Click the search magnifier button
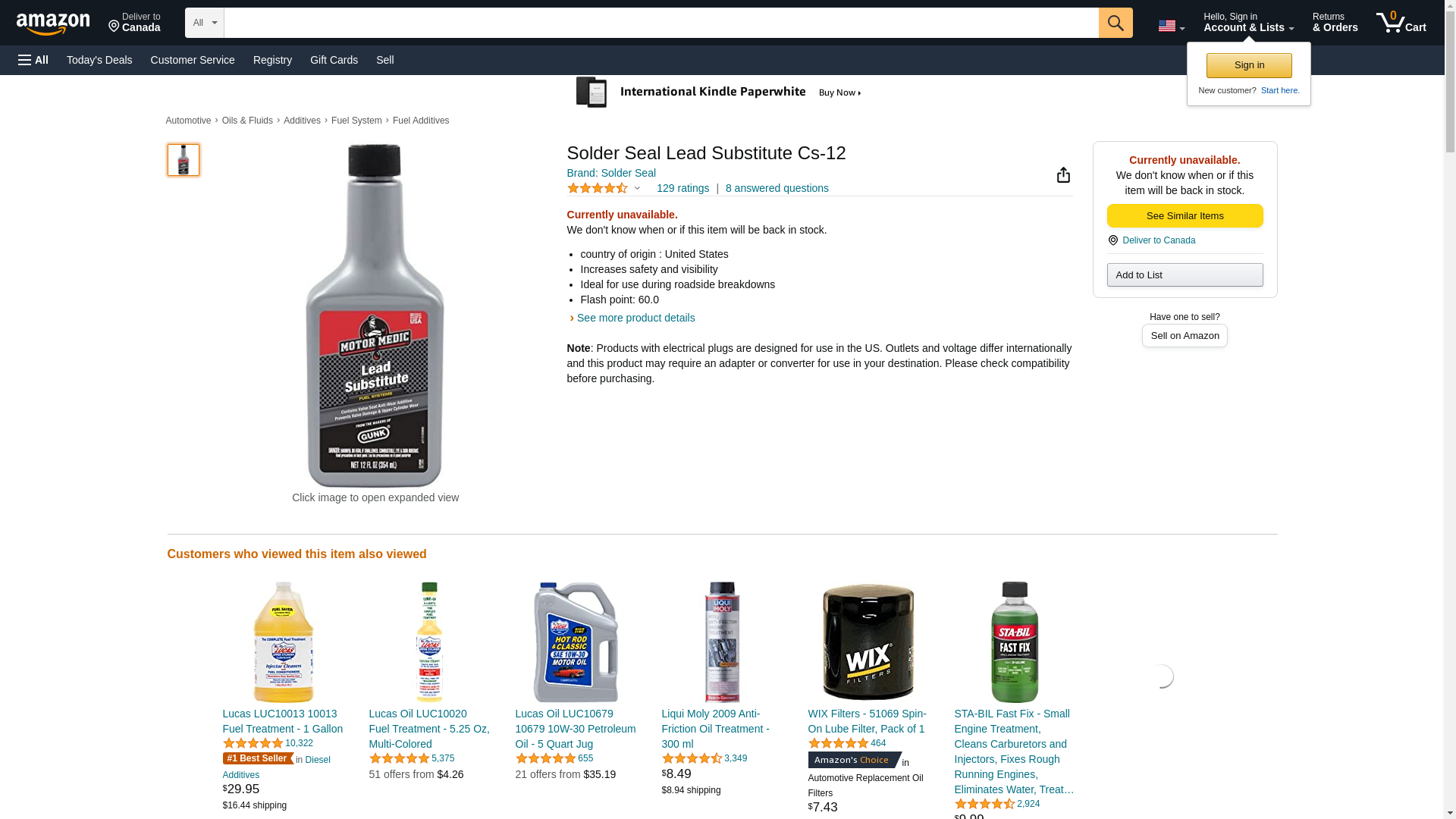 (1115, 23)
